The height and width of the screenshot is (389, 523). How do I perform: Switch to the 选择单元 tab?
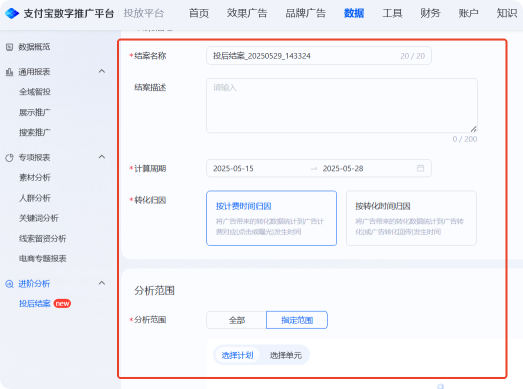tap(286, 355)
